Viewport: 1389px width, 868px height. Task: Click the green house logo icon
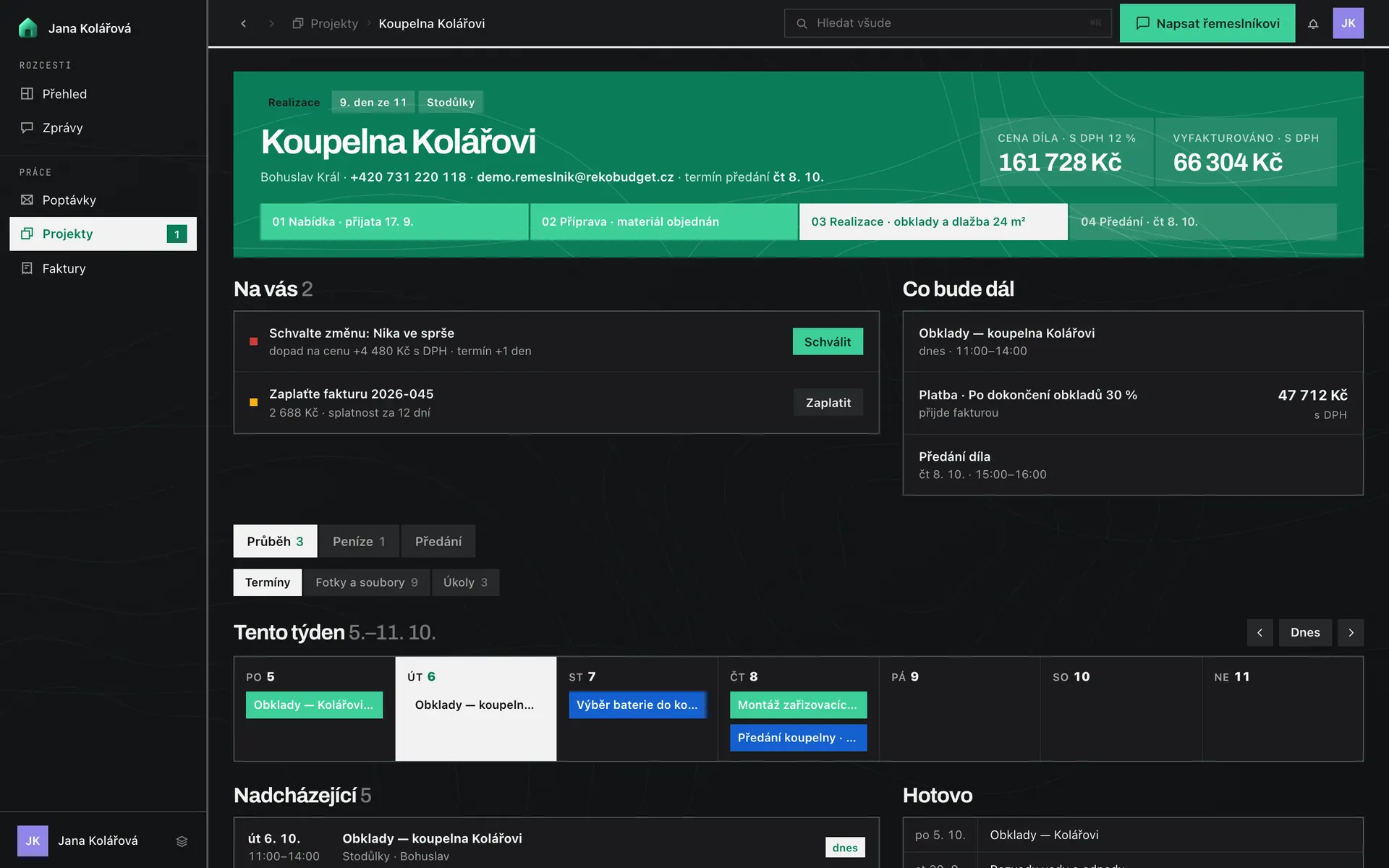point(27,27)
